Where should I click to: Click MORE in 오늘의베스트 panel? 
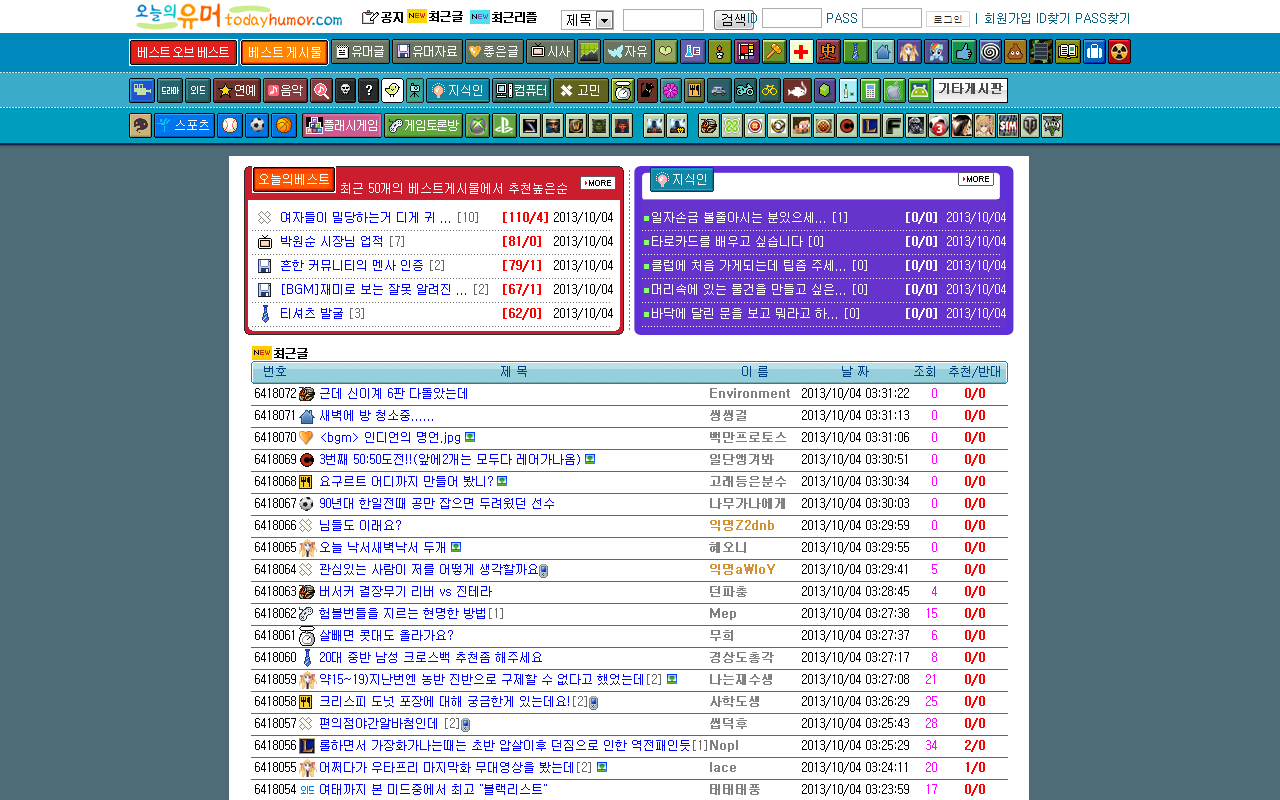(x=598, y=183)
